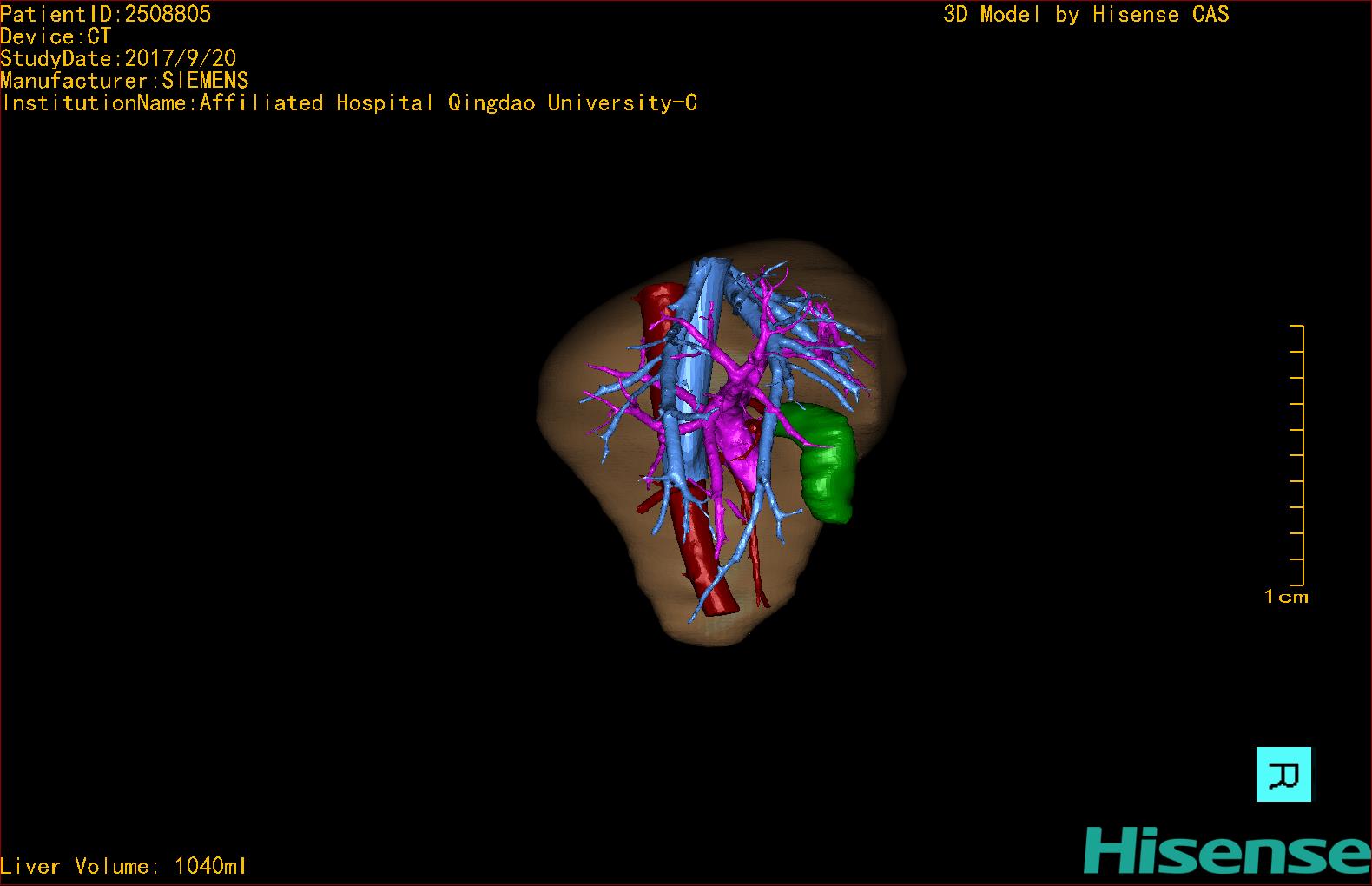
Task: Select the StudyDate:2017/9/20 text
Action: 118,58
